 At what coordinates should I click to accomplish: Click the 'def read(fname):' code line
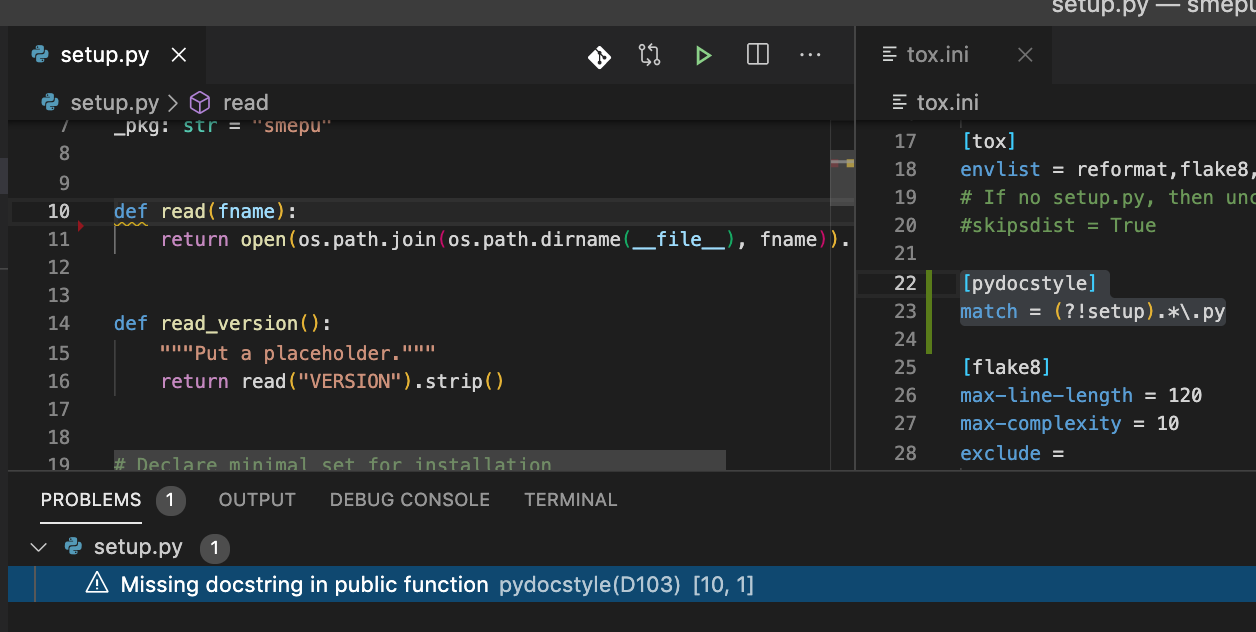click(205, 211)
